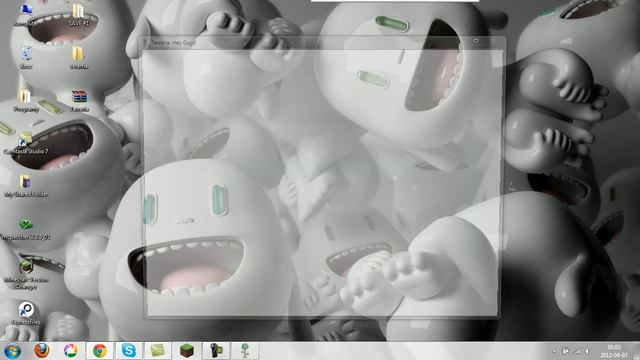The width and height of the screenshot is (640, 360).
Task: Open the terraria folder on desktop
Action: [78, 58]
